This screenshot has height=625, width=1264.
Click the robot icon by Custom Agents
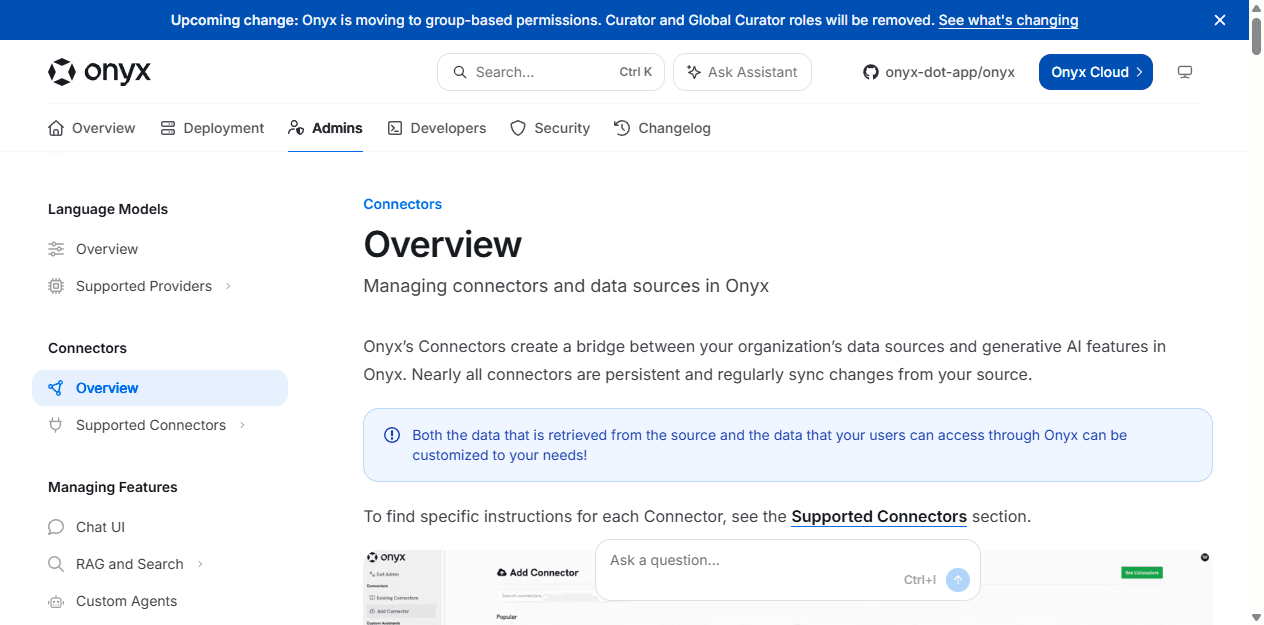pos(56,601)
